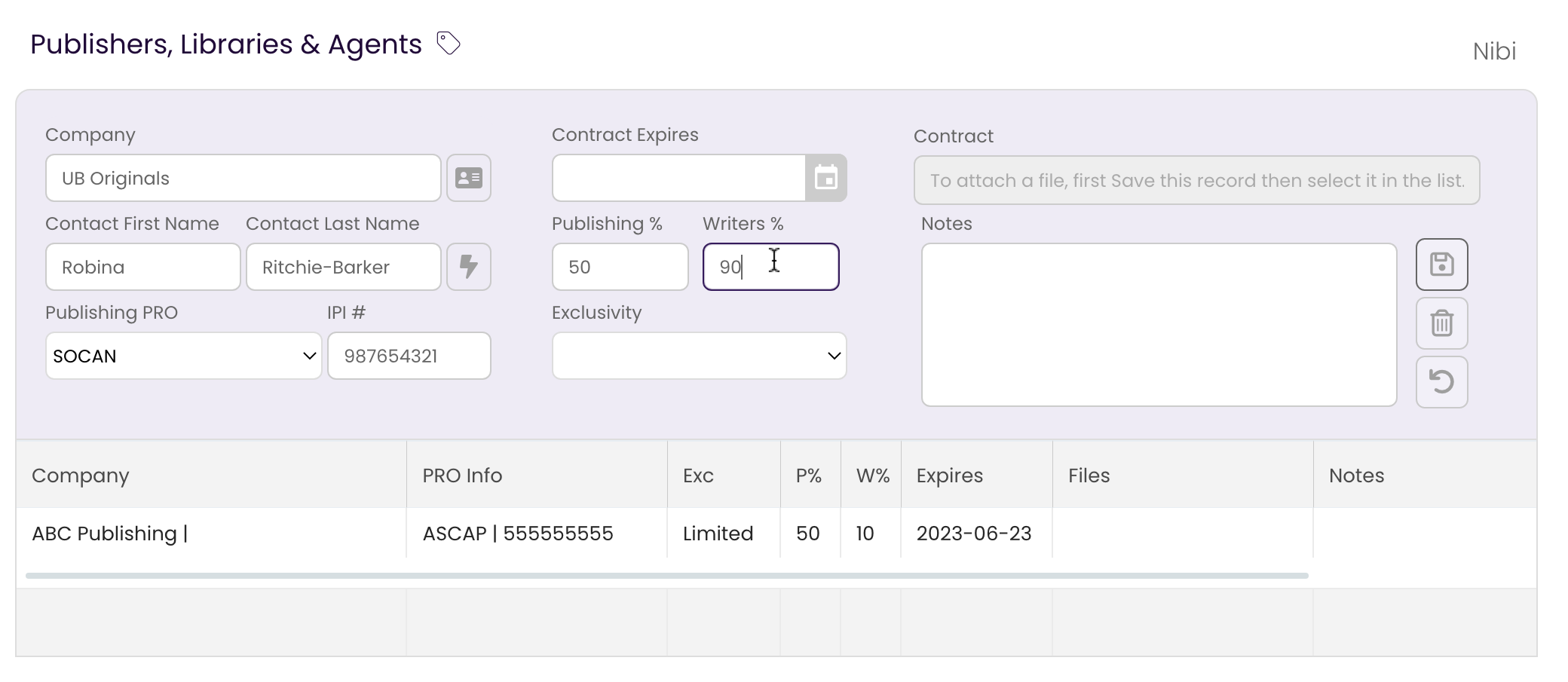
Task: Click the IPI # input field
Action: pyautogui.click(x=409, y=356)
